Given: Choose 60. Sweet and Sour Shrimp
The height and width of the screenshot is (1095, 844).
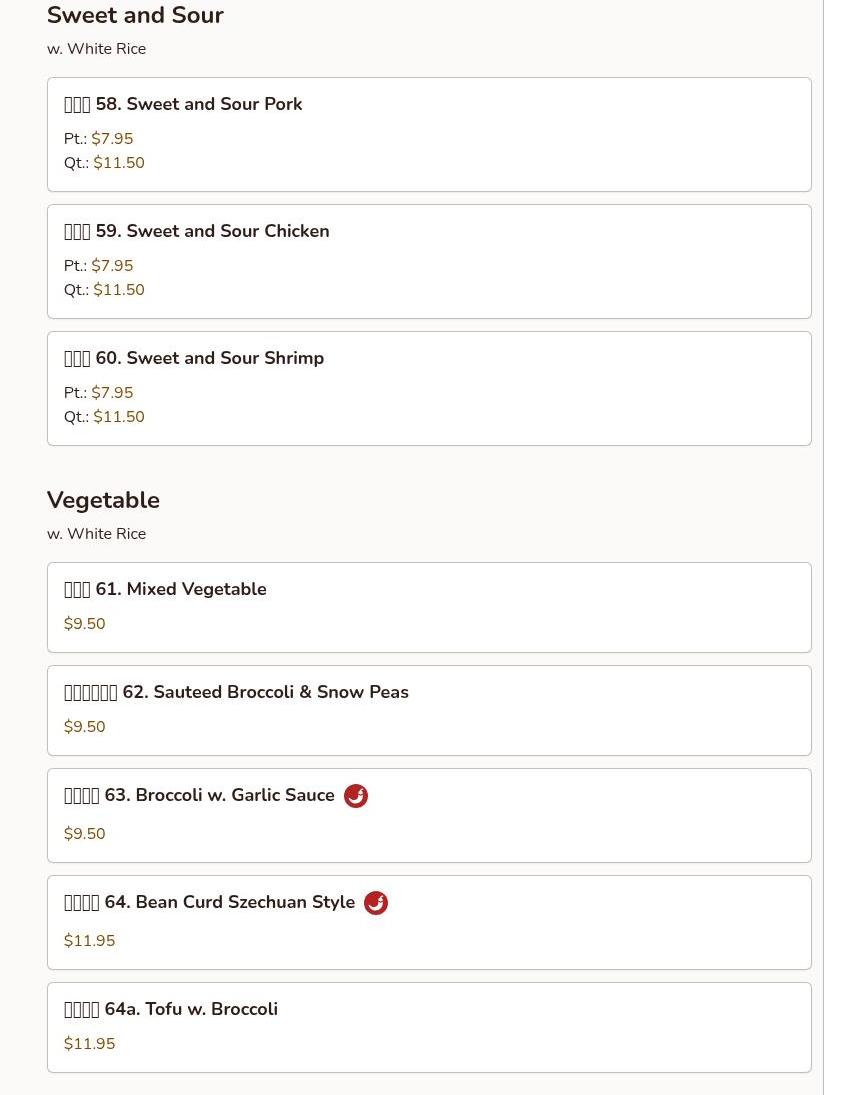Looking at the screenshot, I should pyautogui.click(x=429, y=388).
